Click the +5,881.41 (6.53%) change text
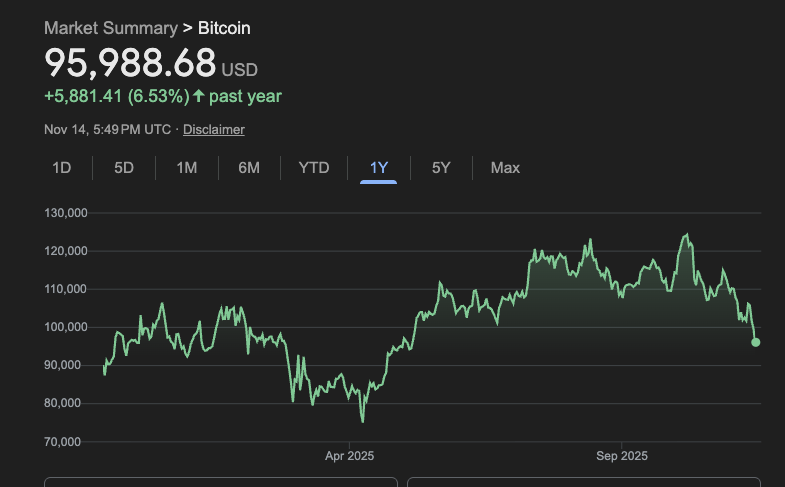 click(x=117, y=96)
